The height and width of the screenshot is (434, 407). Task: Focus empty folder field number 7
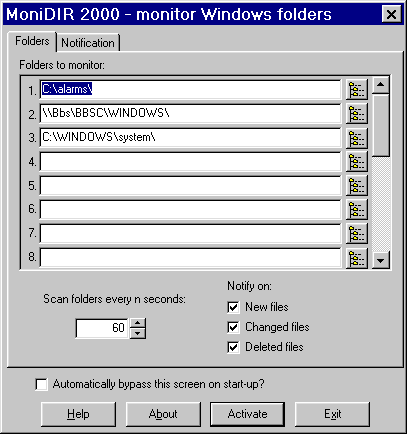[191, 233]
